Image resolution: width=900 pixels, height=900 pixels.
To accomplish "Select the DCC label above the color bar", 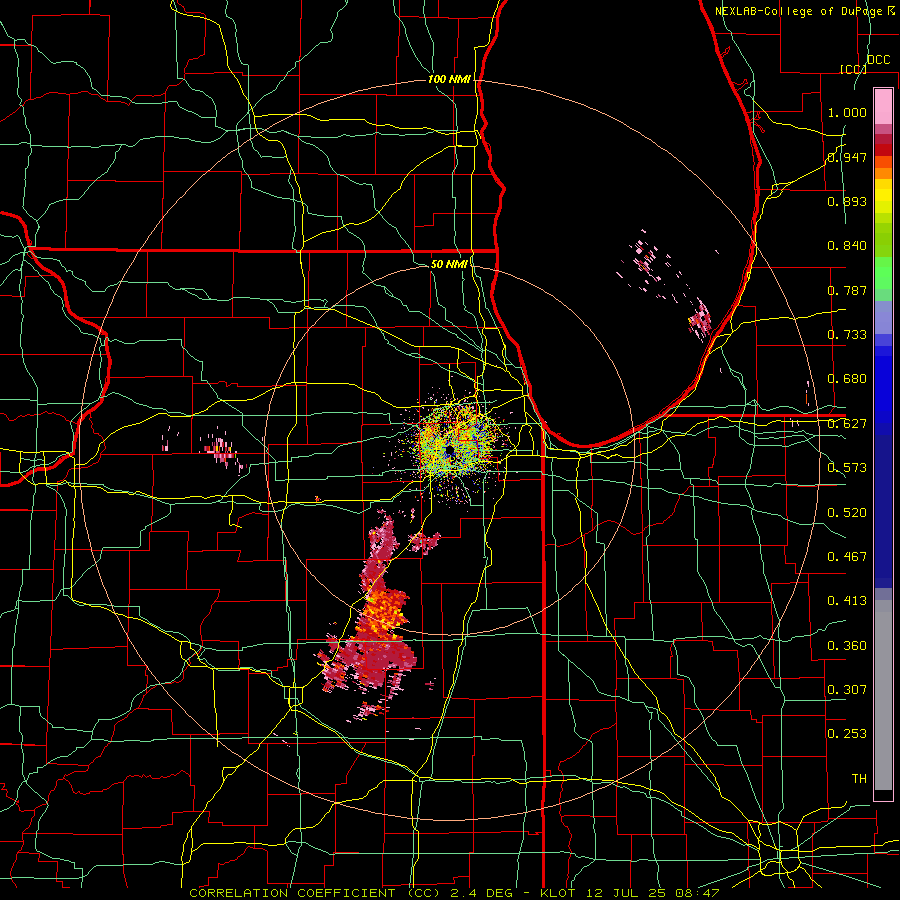I will tap(878, 60).
